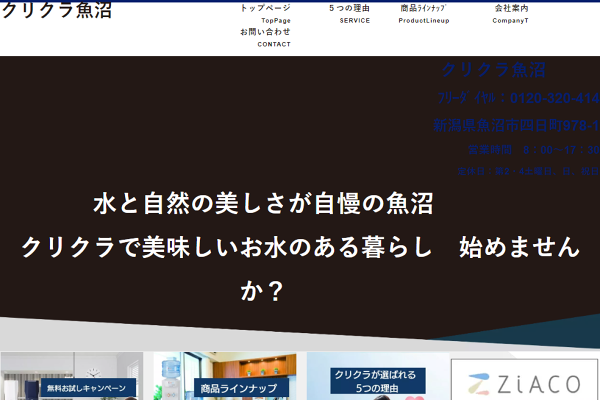The image size is (600, 400).
Task: Open the トップページ menu item
Action: point(265,13)
